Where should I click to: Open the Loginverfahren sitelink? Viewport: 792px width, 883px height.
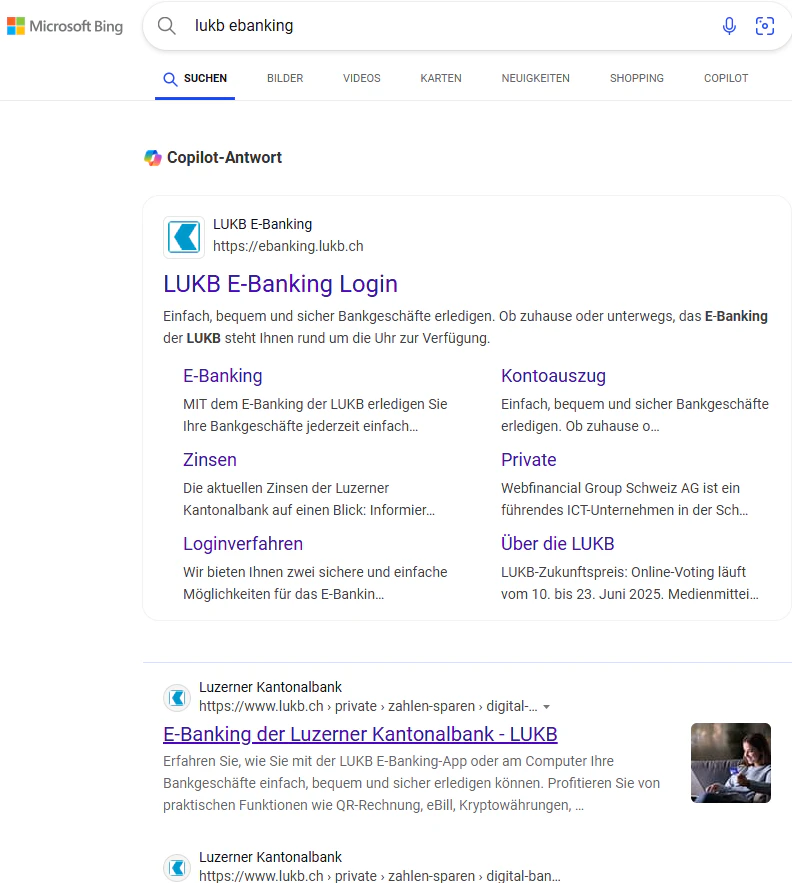(x=243, y=543)
